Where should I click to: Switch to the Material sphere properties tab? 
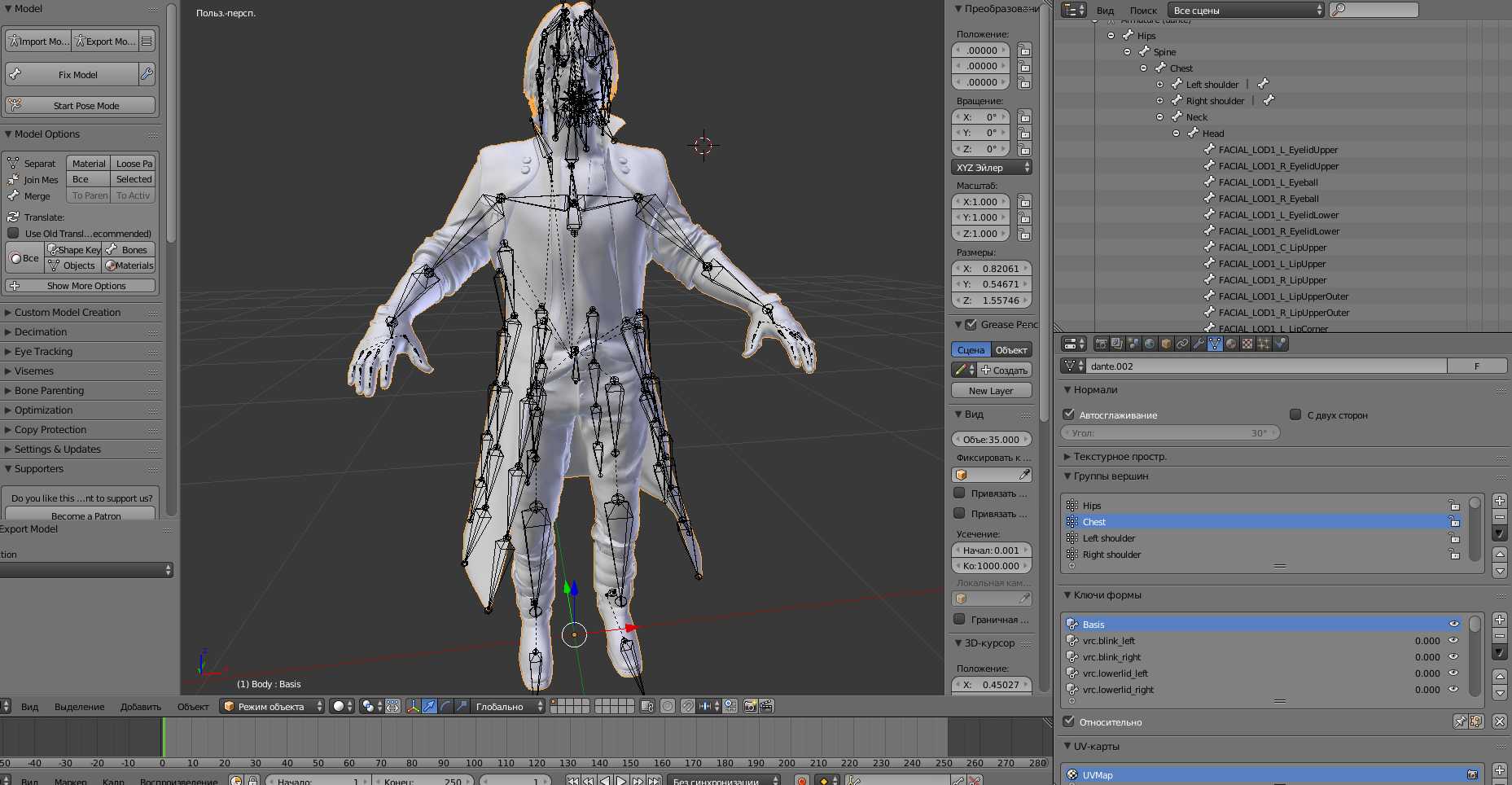point(1231,344)
